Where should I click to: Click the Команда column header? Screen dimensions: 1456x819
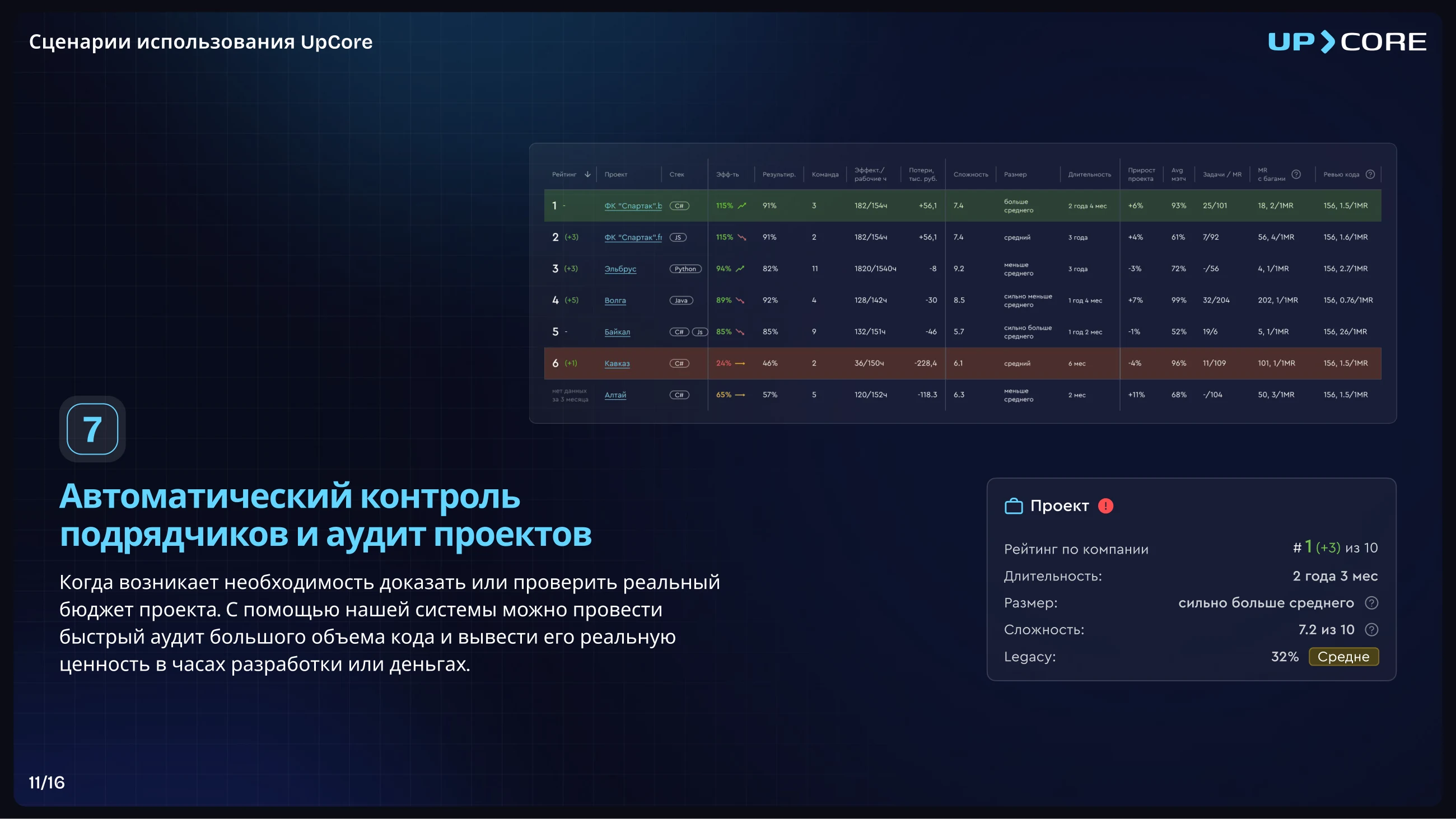pos(825,175)
